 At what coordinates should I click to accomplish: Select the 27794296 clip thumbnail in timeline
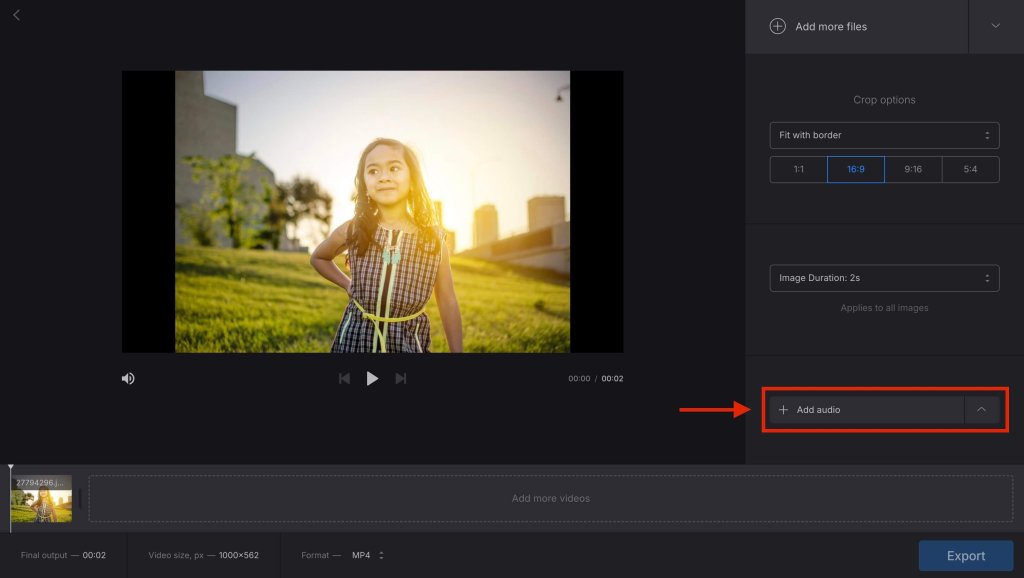pyautogui.click(x=41, y=499)
